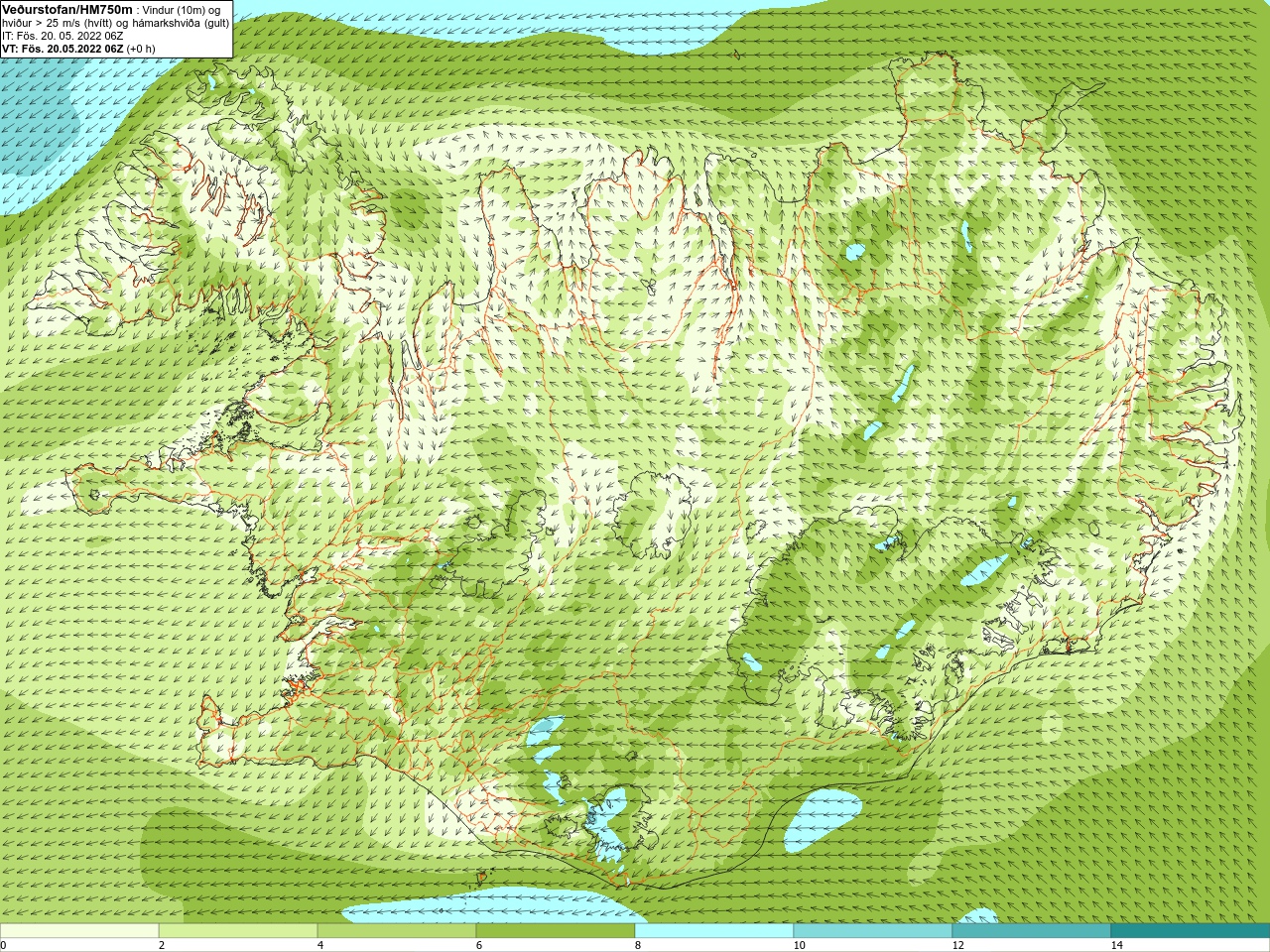1270x952 pixels.
Task: Click the teal 12–14 m/s legend swatch
Action: click(1032, 931)
